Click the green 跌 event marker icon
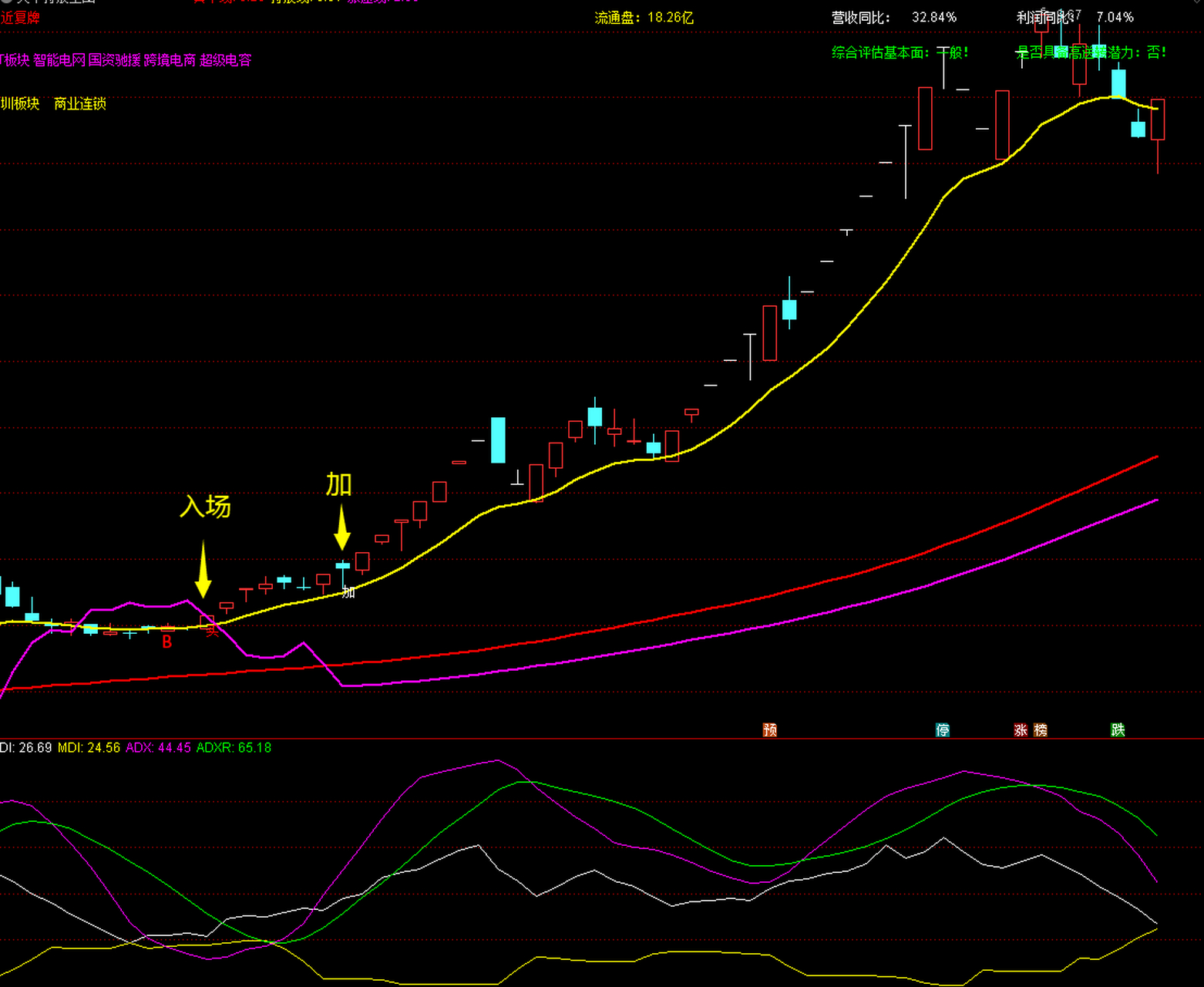1204x987 pixels. (x=1118, y=729)
